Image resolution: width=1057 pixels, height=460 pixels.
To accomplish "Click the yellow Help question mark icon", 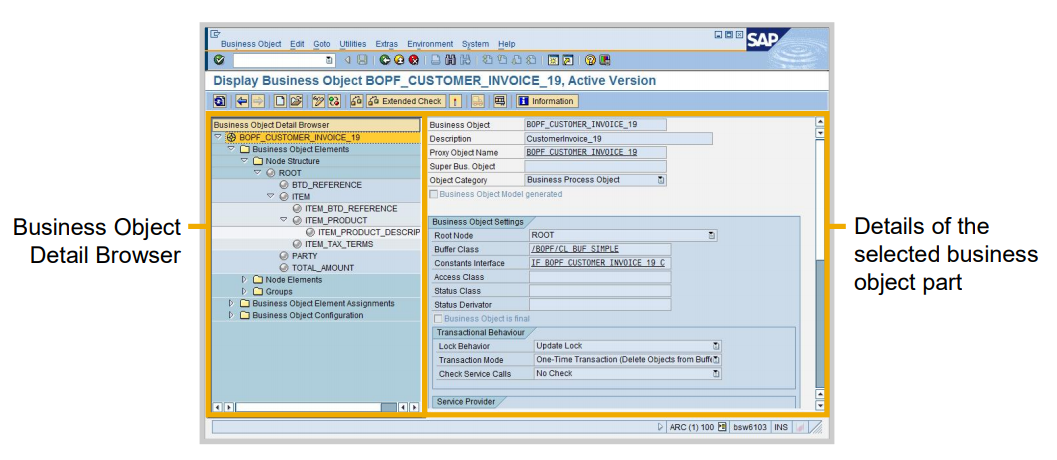I will [590, 60].
